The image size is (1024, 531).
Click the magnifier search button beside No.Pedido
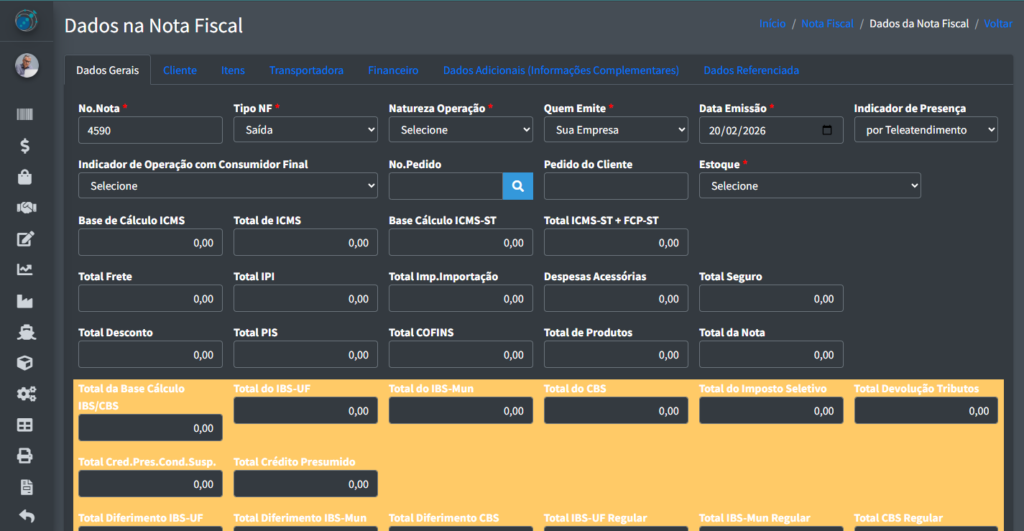(x=518, y=186)
